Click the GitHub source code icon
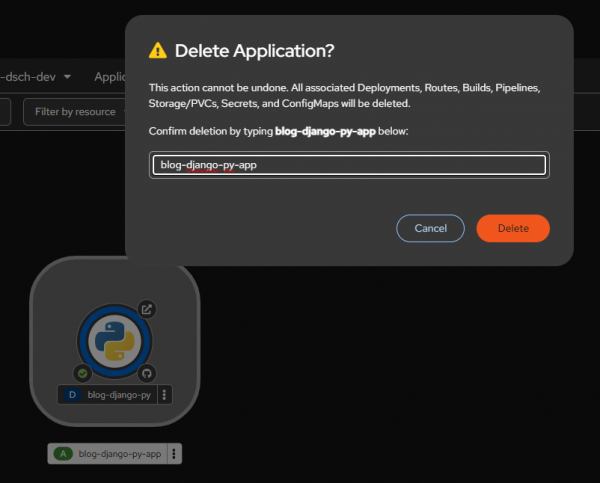 [147, 372]
